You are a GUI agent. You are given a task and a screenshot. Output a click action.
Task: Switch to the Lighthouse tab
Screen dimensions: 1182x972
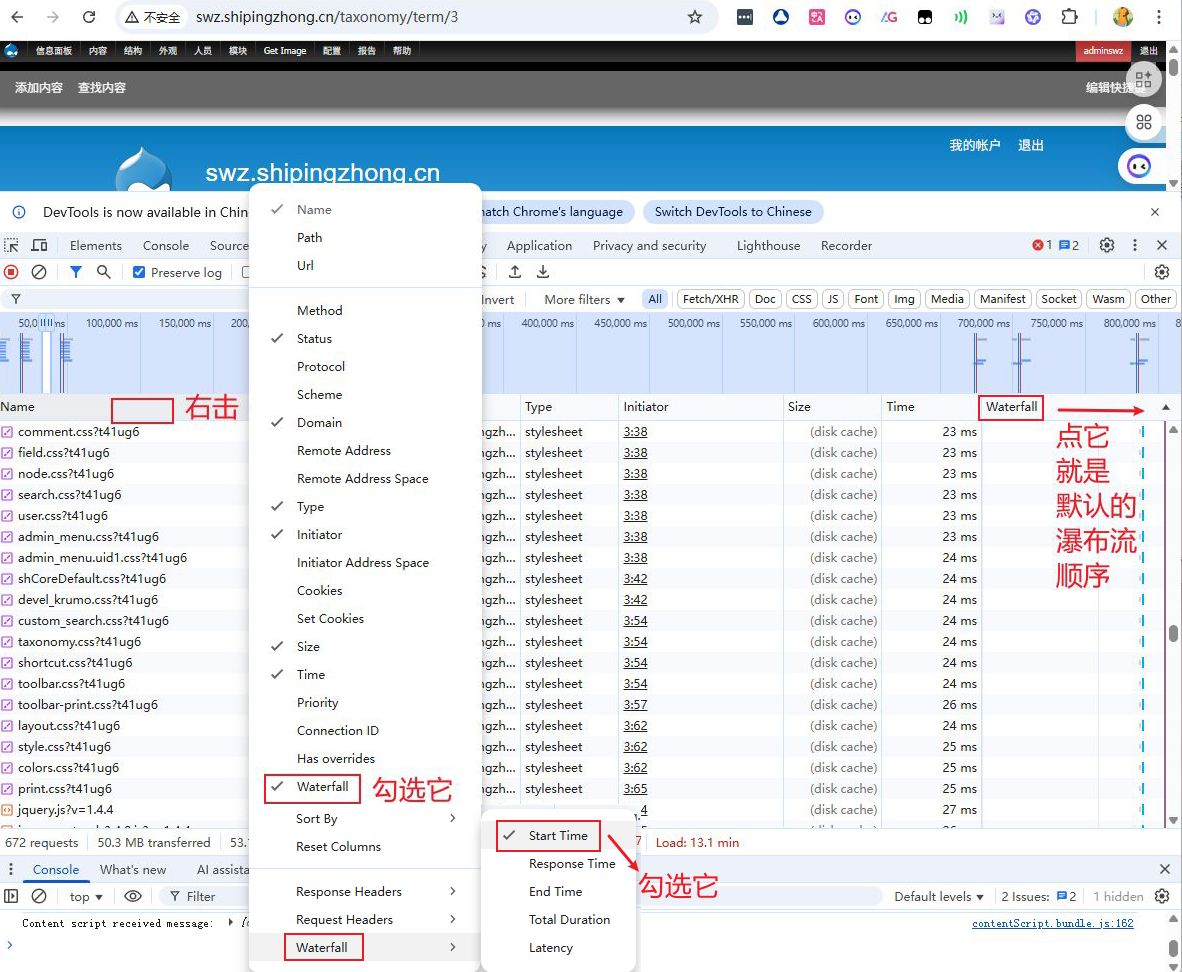[x=768, y=245]
